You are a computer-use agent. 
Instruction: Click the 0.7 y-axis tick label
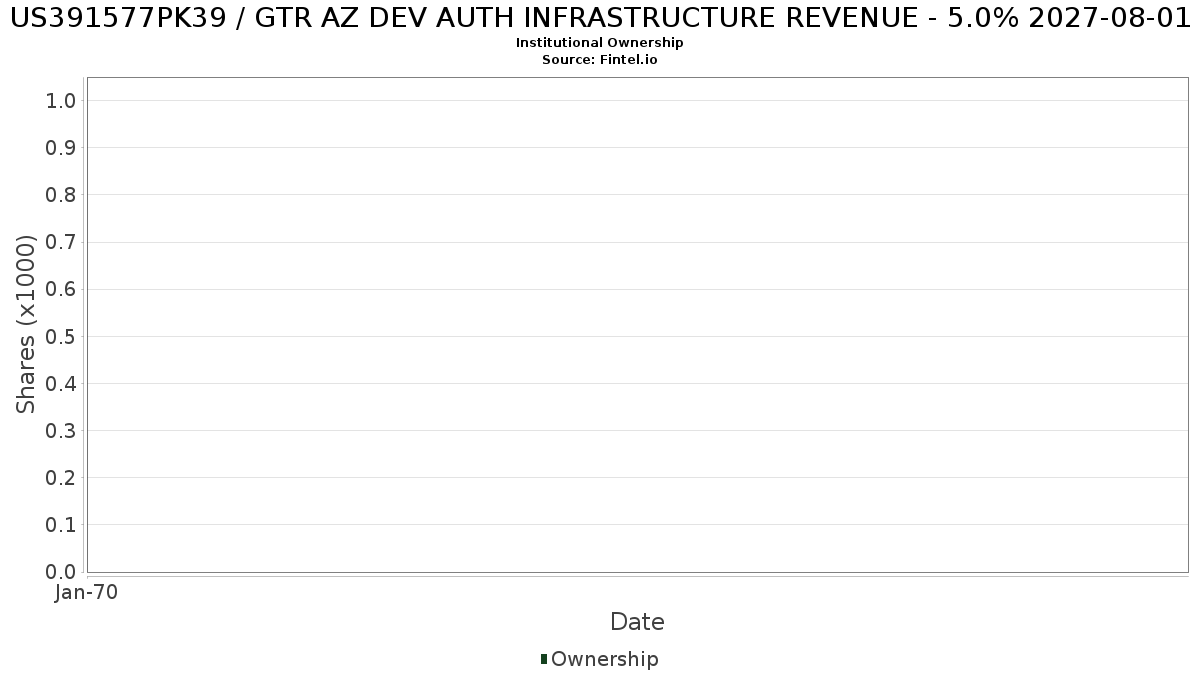click(61, 242)
